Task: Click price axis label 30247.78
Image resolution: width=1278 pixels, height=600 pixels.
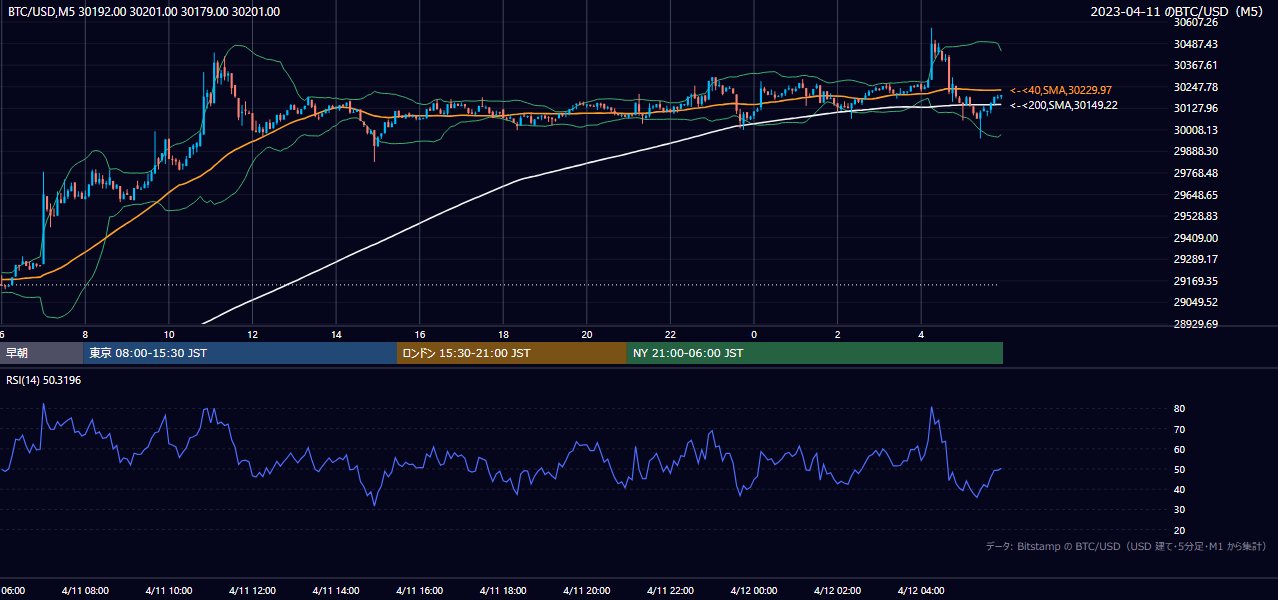Action: click(x=1196, y=87)
